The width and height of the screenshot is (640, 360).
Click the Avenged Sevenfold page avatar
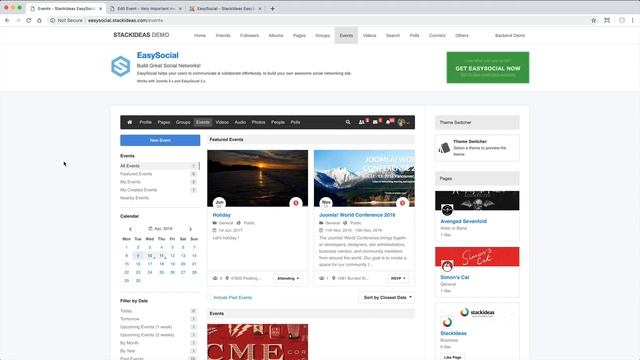click(x=447, y=210)
